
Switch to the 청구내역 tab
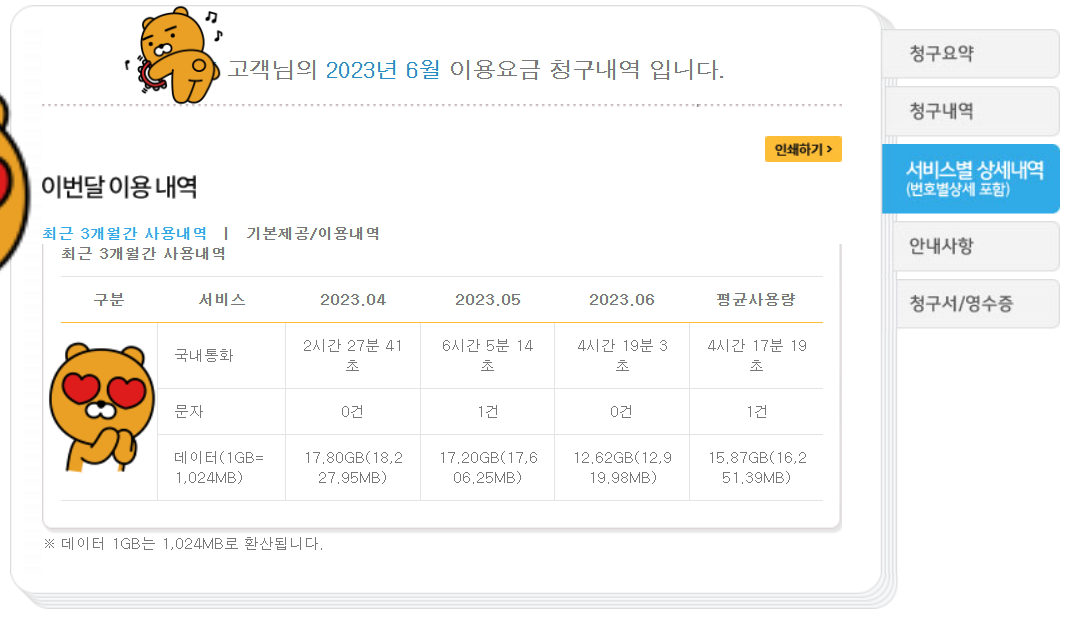[972, 111]
